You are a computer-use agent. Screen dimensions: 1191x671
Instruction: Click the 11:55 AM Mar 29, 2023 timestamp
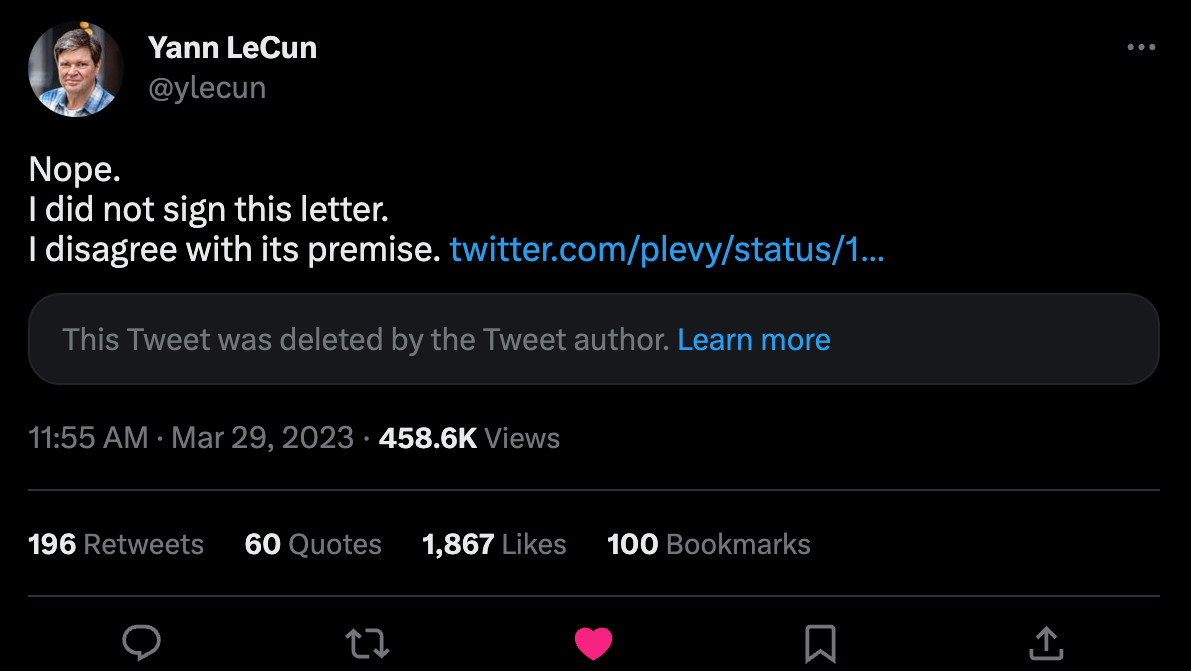(x=191, y=438)
